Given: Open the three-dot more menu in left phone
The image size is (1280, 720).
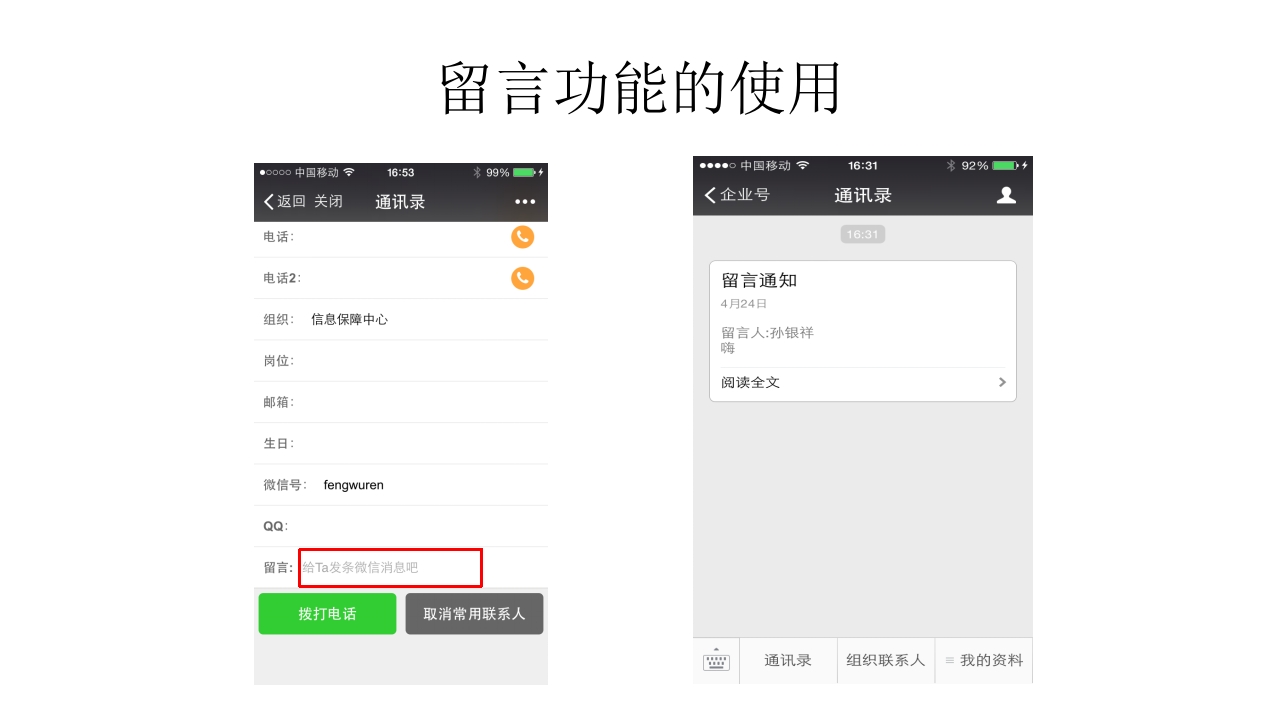Looking at the screenshot, I should (525, 202).
